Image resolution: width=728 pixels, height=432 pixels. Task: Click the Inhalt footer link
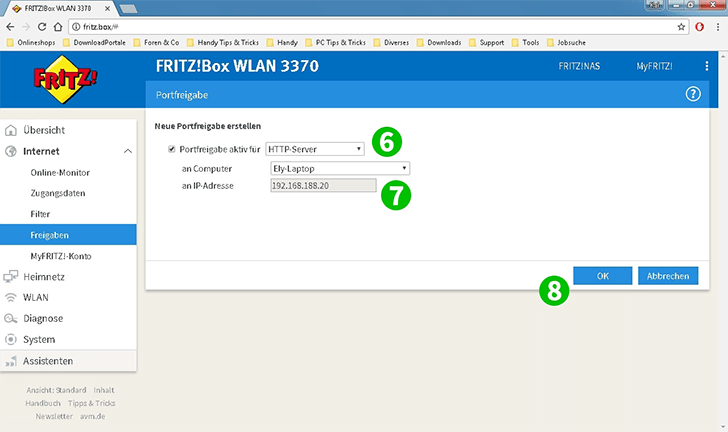click(x=104, y=390)
